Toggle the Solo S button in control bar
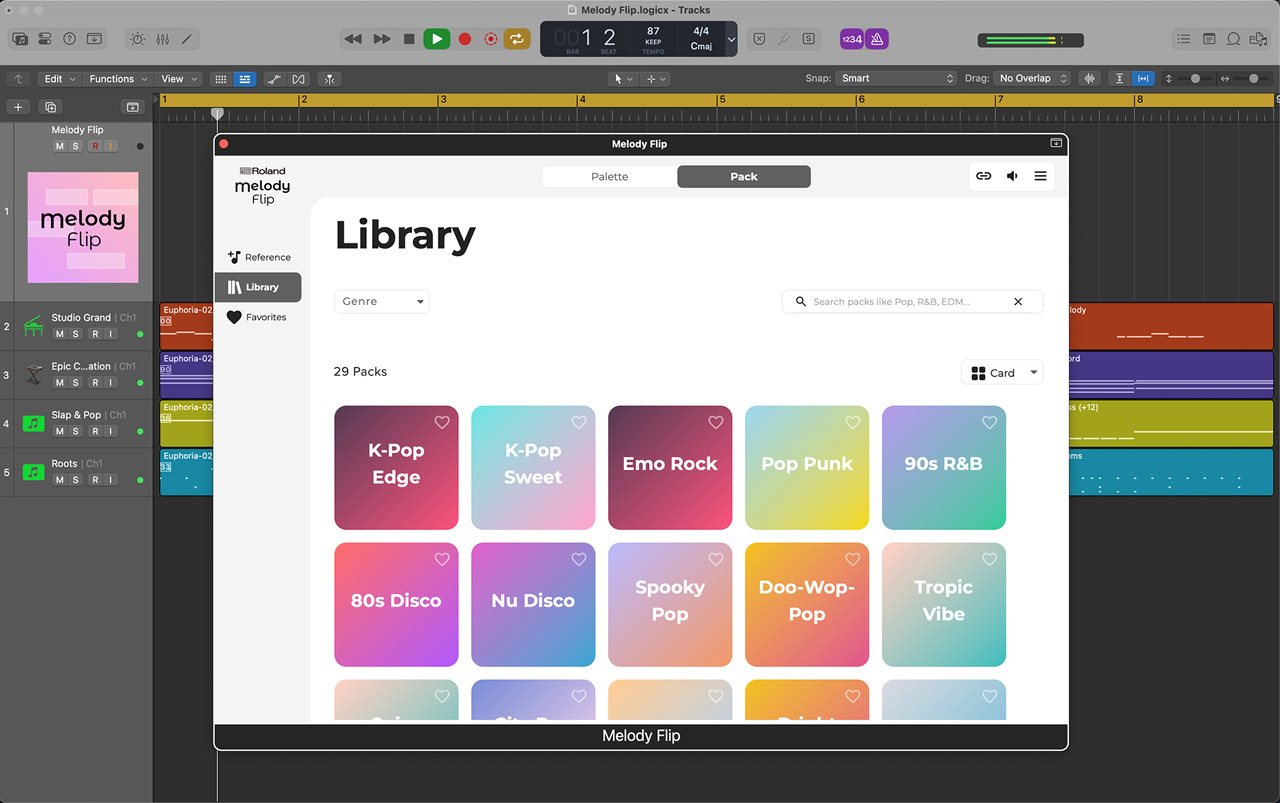Screen dimensions: 1280x803 tap(808, 39)
